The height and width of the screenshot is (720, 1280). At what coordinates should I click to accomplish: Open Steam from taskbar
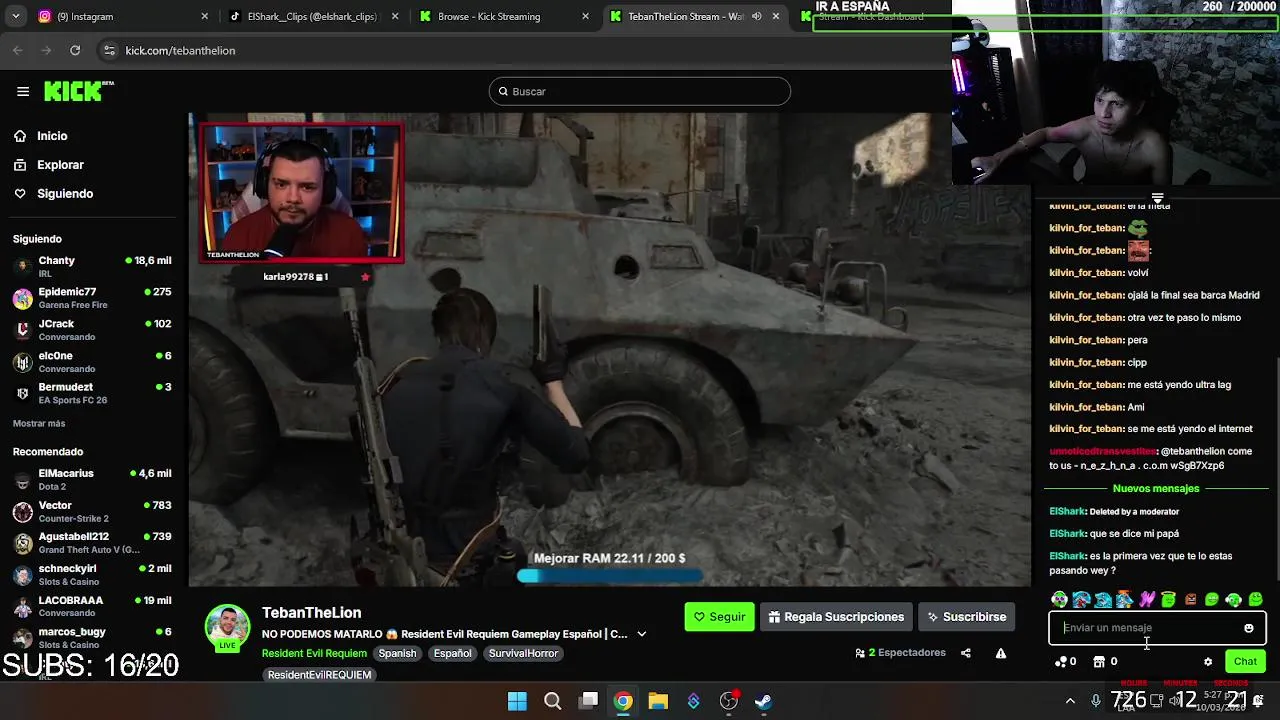pyautogui.click(x=763, y=701)
